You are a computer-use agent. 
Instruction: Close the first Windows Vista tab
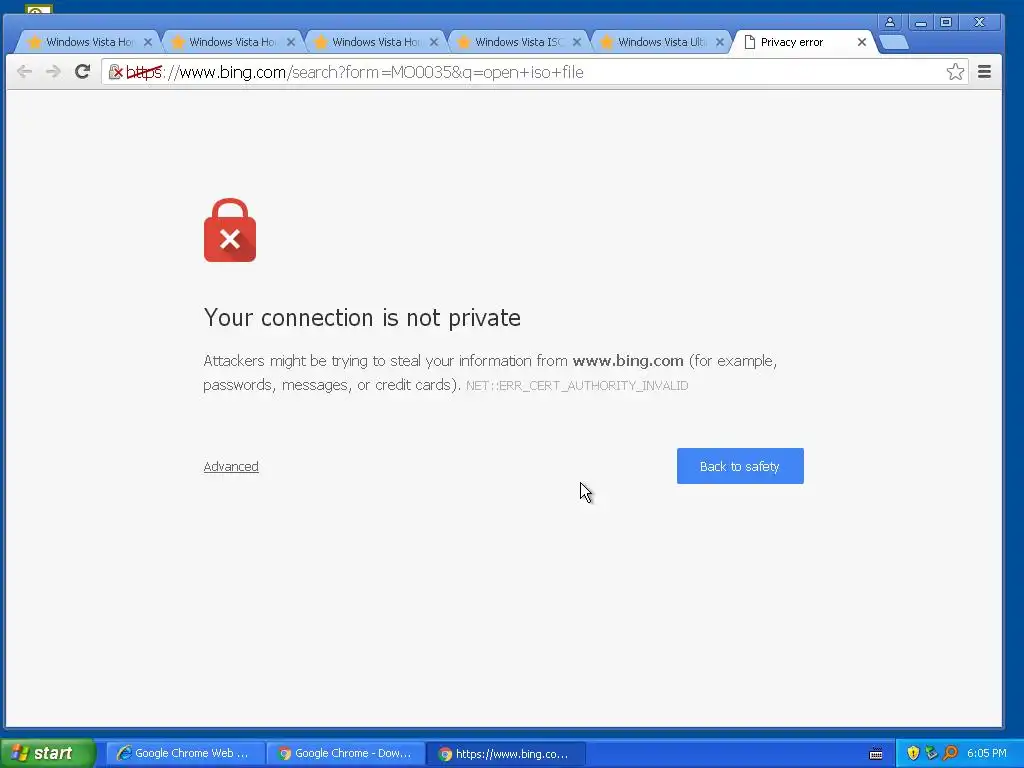tap(148, 42)
